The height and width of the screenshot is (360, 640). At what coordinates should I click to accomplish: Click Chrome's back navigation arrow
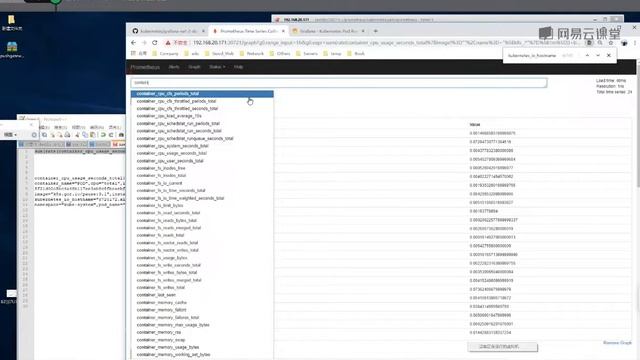(133, 42)
